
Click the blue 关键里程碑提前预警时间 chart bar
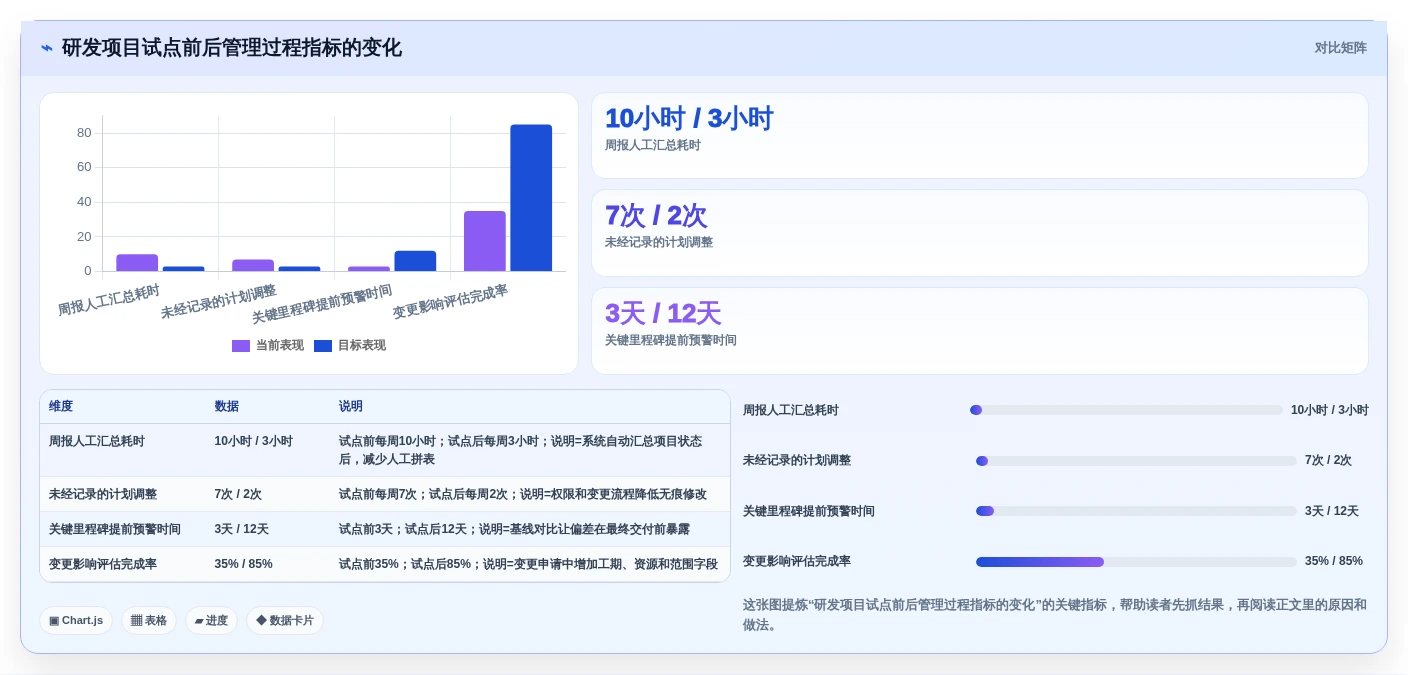415,261
